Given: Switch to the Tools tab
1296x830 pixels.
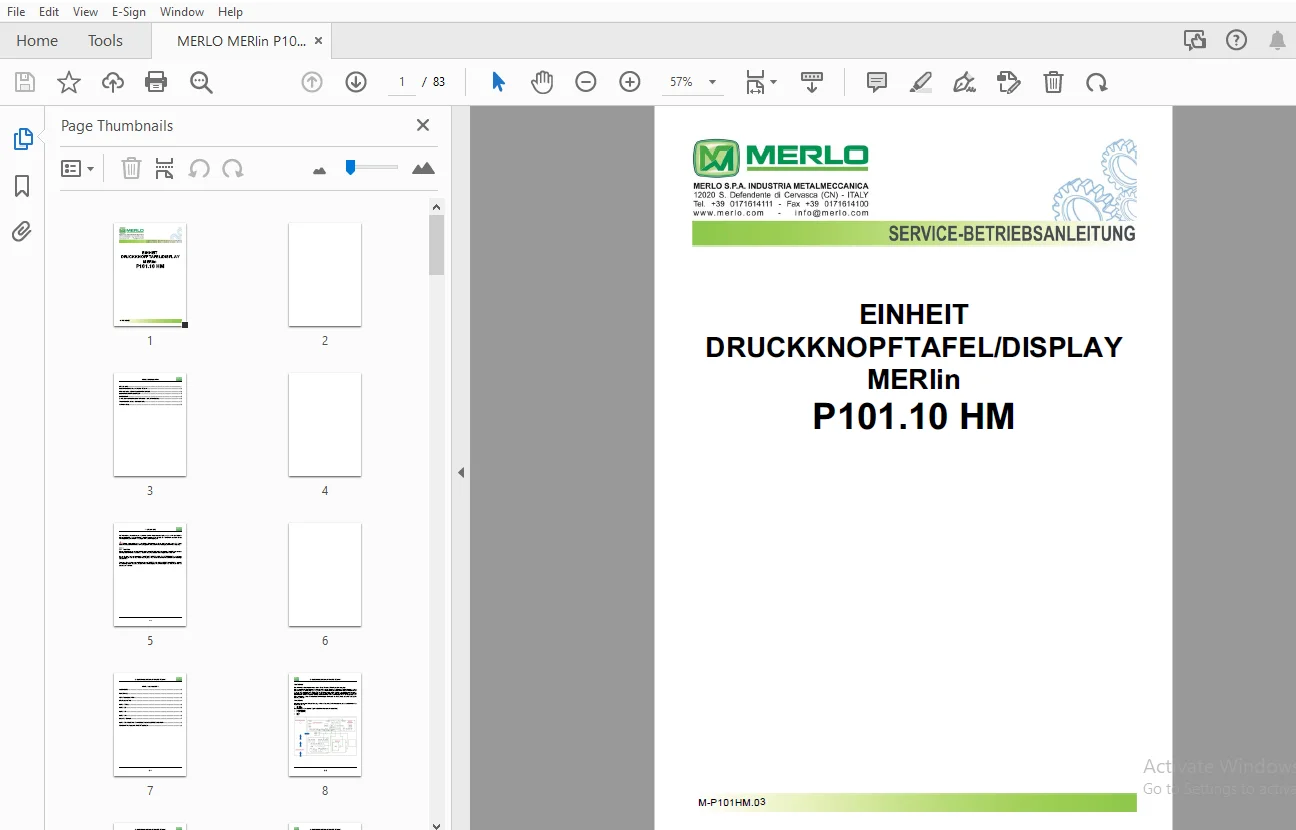Looking at the screenshot, I should tap(105, 41).
